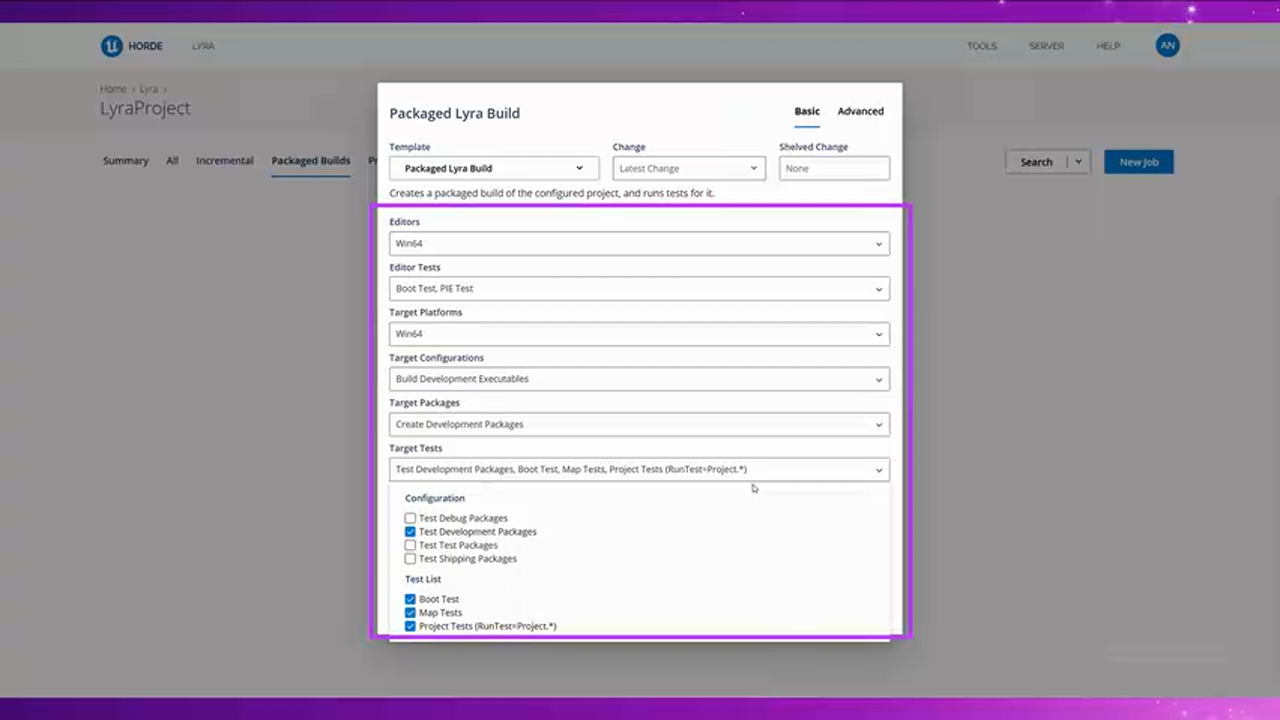
Task: Toggle the Test Shipping Packages checkbox
Action: (410, 559)
